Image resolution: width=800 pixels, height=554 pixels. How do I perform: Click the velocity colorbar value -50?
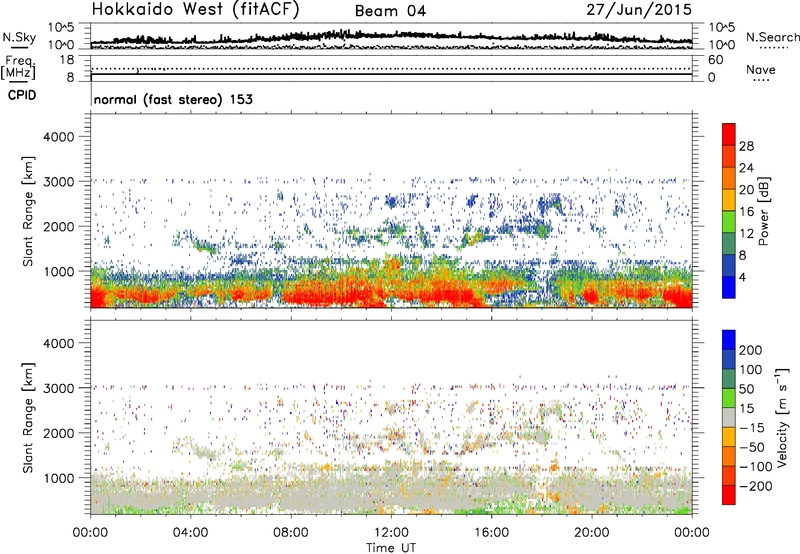point(751,447)
